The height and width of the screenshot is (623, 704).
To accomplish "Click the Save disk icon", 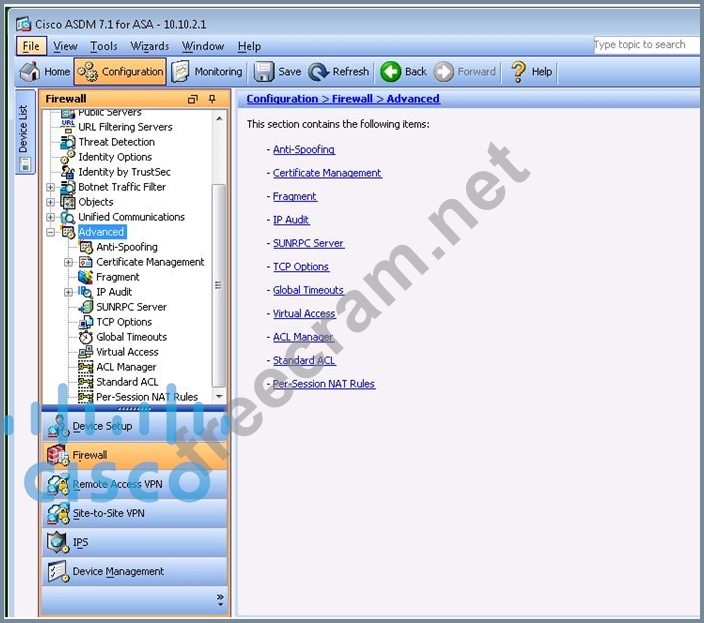I will [x=264, y=72].
